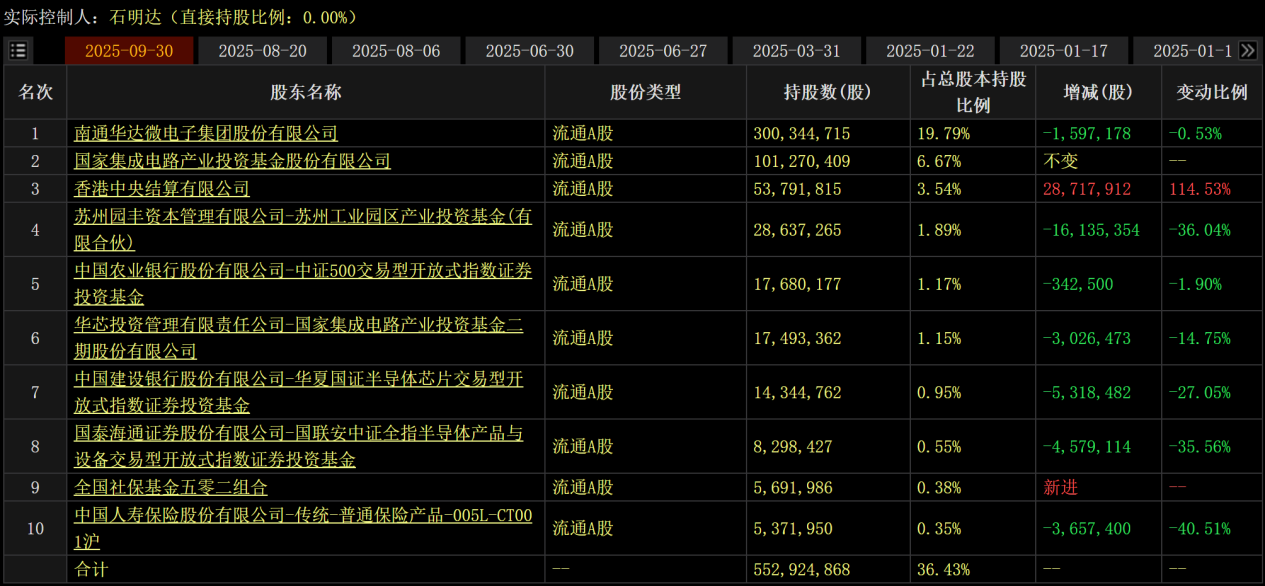
Task: Click the 股份类型 column header
Action: pyautogui.click(x=645, y=92)
